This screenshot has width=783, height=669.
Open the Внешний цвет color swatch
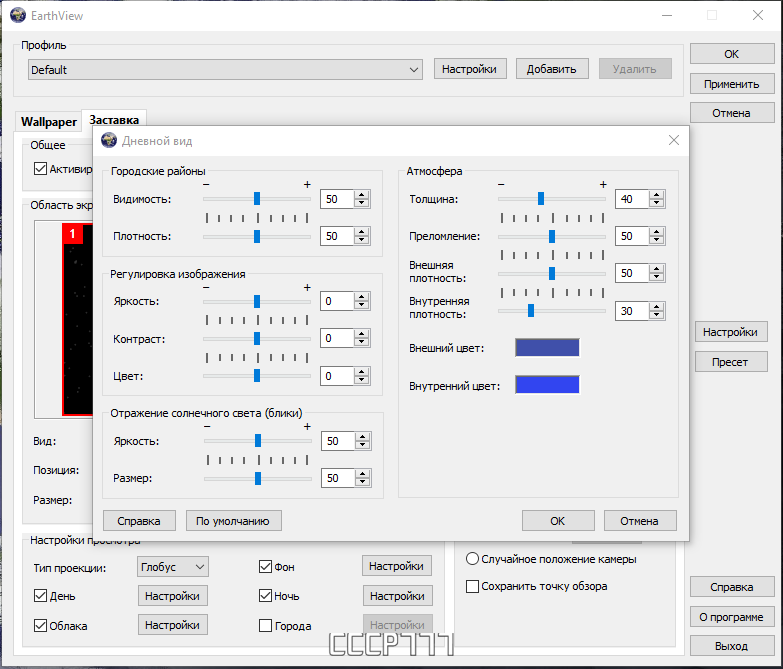coord(547,347)
